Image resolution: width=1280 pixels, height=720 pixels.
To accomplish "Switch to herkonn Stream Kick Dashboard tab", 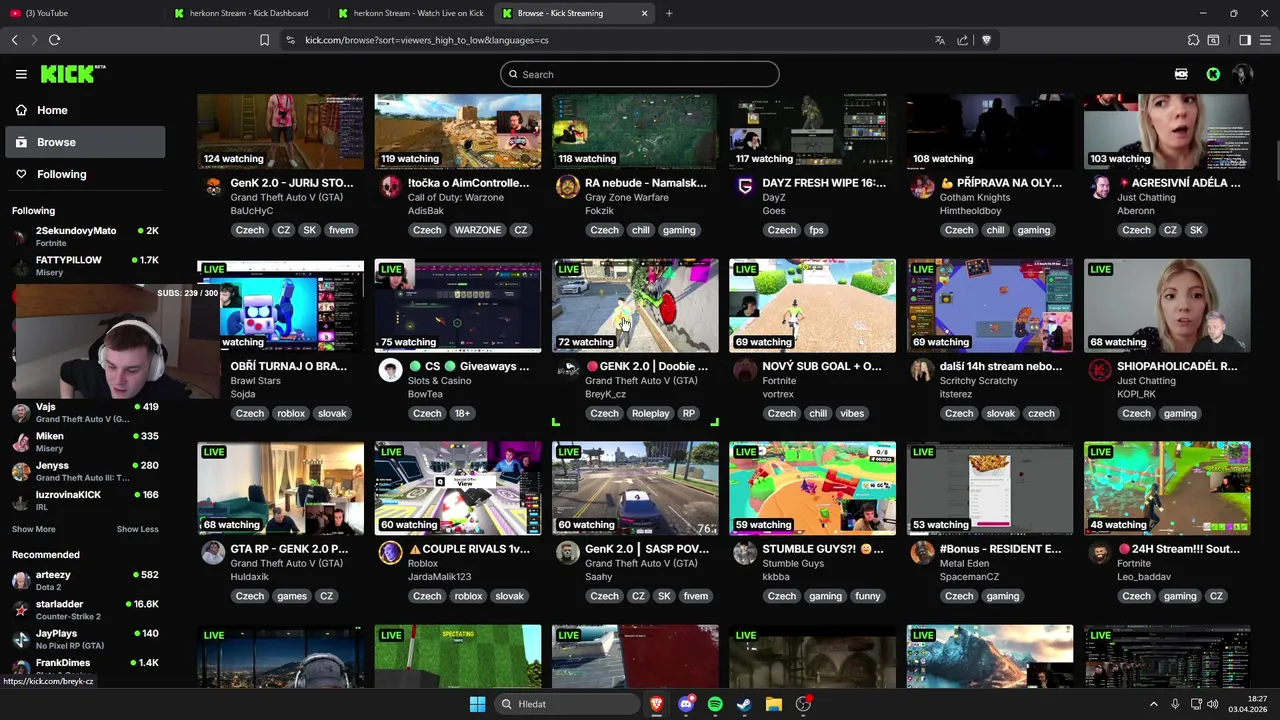I will [246, 13].
